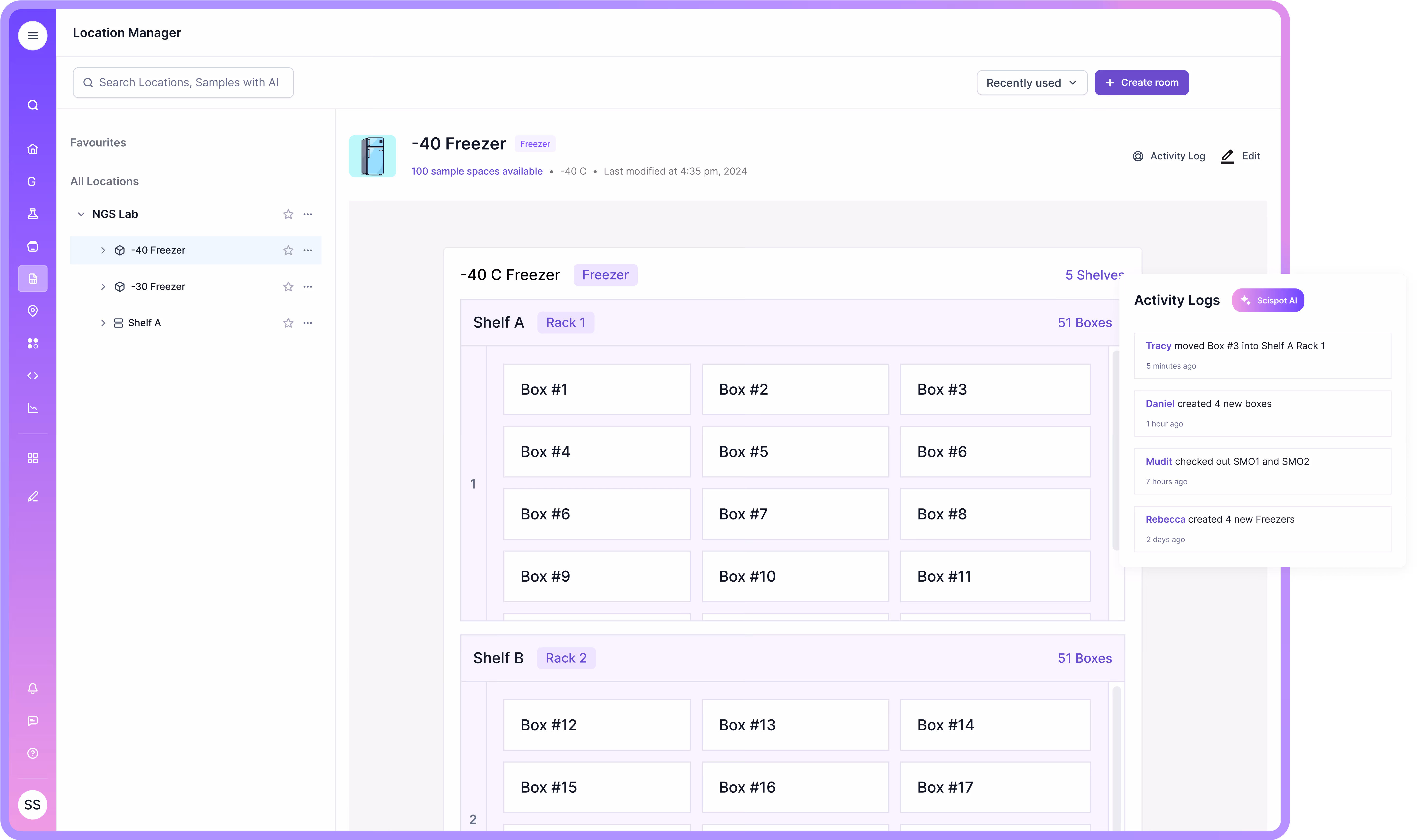Image resolution: width=1420 pixels, height=840 pixels.
Task: Open the flask lab icon in the sidebar
Action: (x=32, y=213)
